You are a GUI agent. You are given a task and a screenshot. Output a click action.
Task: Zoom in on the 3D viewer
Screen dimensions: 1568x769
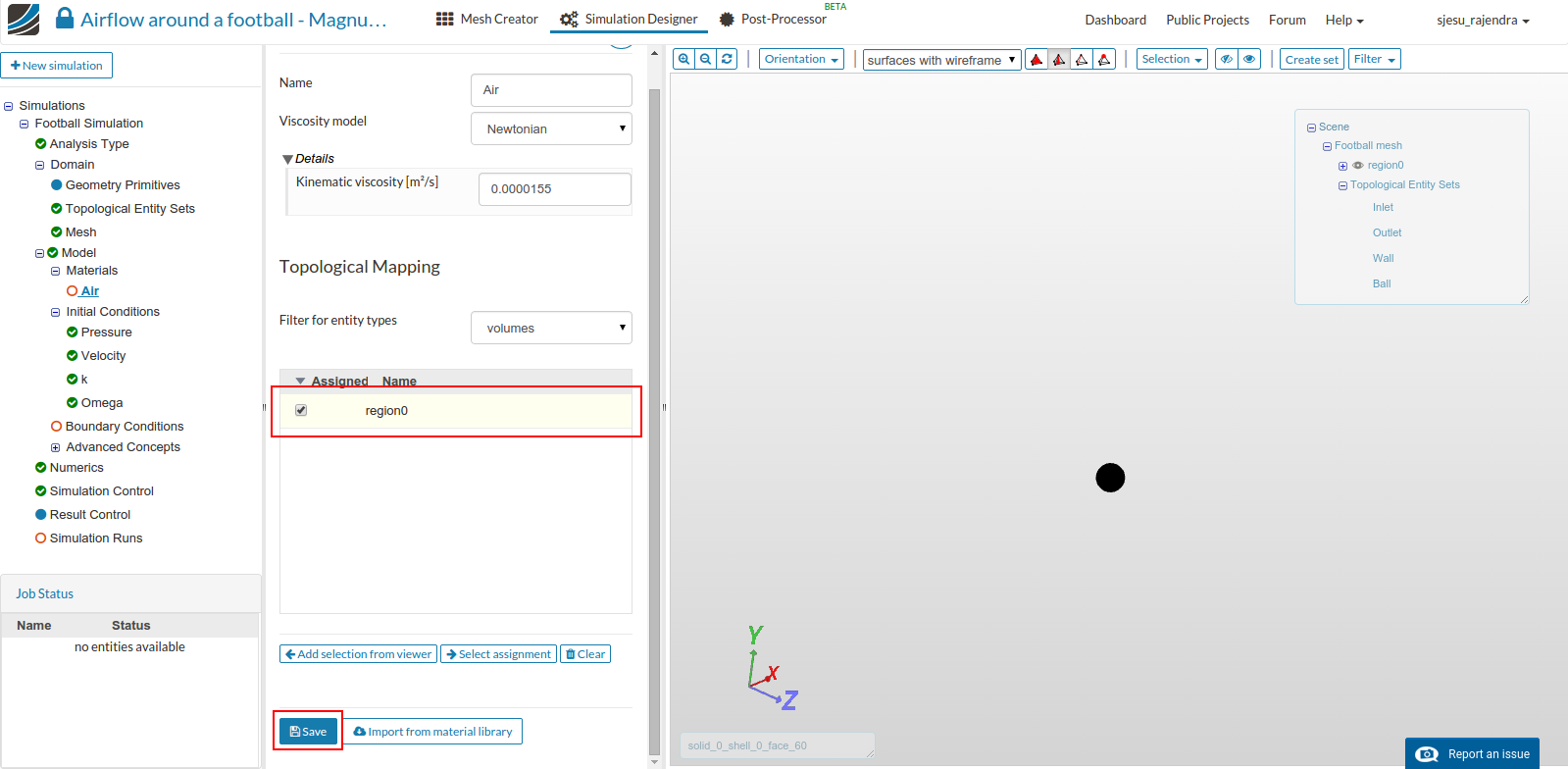click(x=683, y=59)
